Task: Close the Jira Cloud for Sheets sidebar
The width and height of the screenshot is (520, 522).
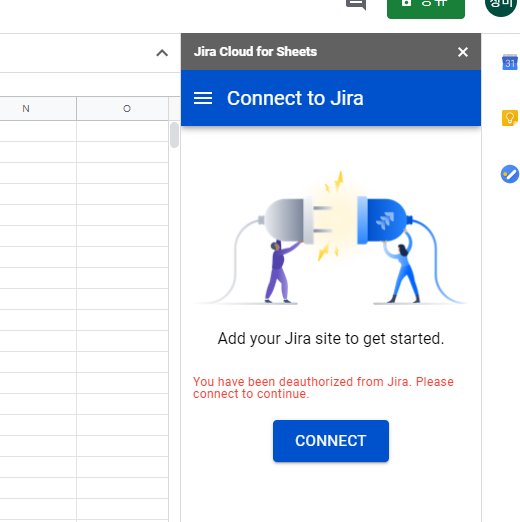Action: [x=463, y=52]
